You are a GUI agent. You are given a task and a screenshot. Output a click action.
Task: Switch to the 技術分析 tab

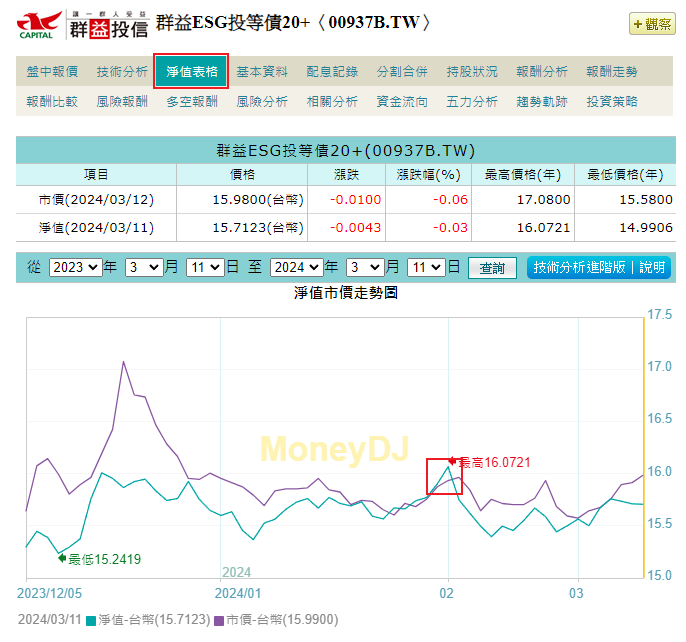[x=122, y=72]
